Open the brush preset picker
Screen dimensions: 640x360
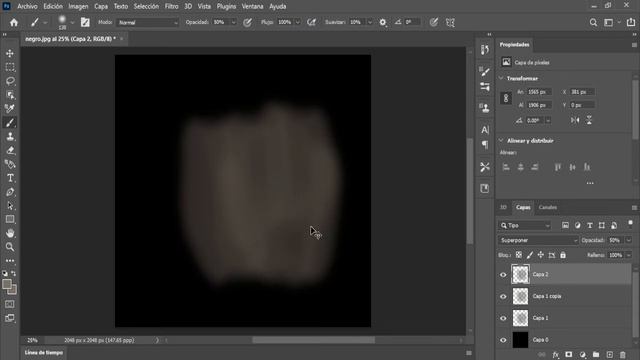pyautogui.click(x=72, y=22)
